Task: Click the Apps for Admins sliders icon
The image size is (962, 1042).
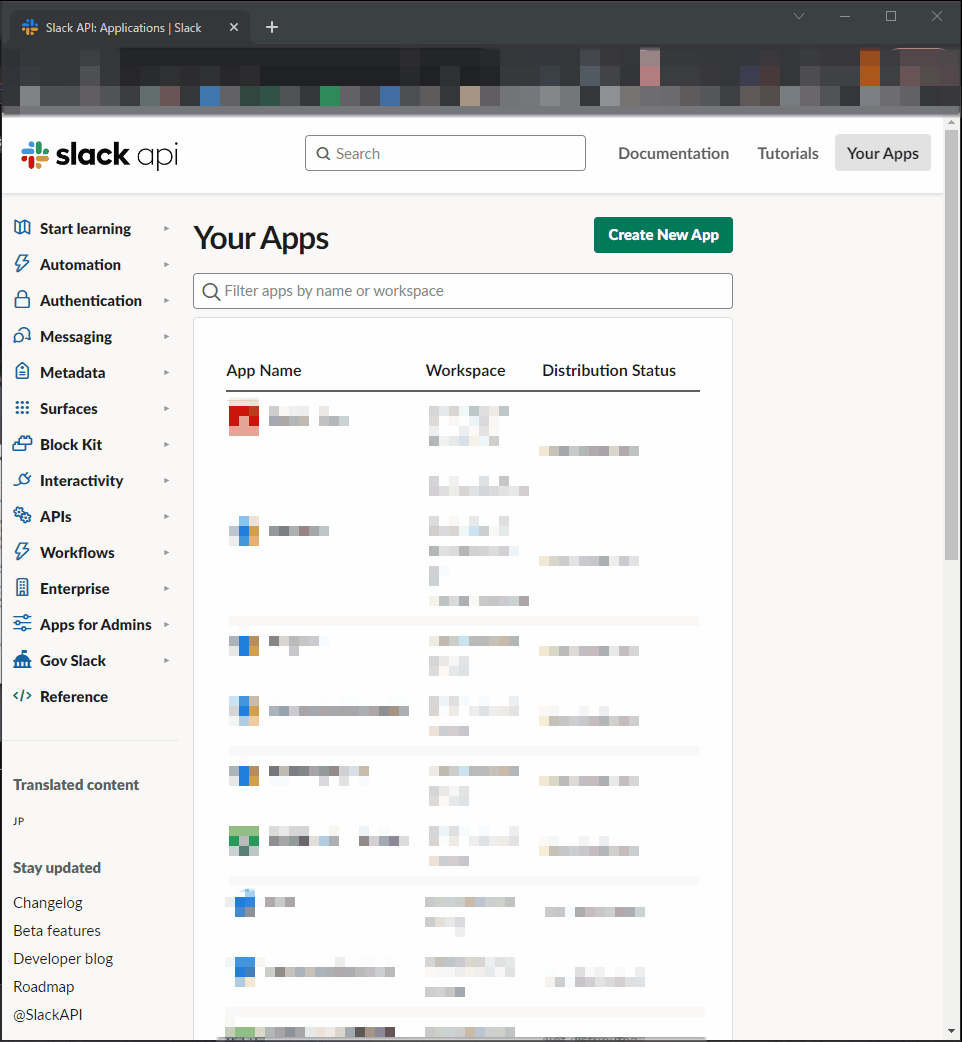Action: pos(22,623)
